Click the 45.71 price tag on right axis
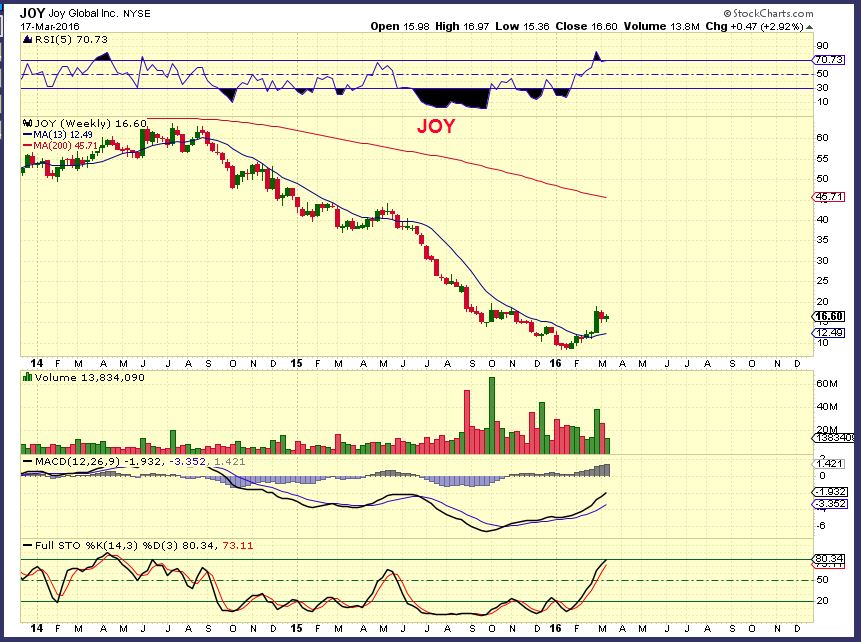861x642 pixels. click(829, 197)
